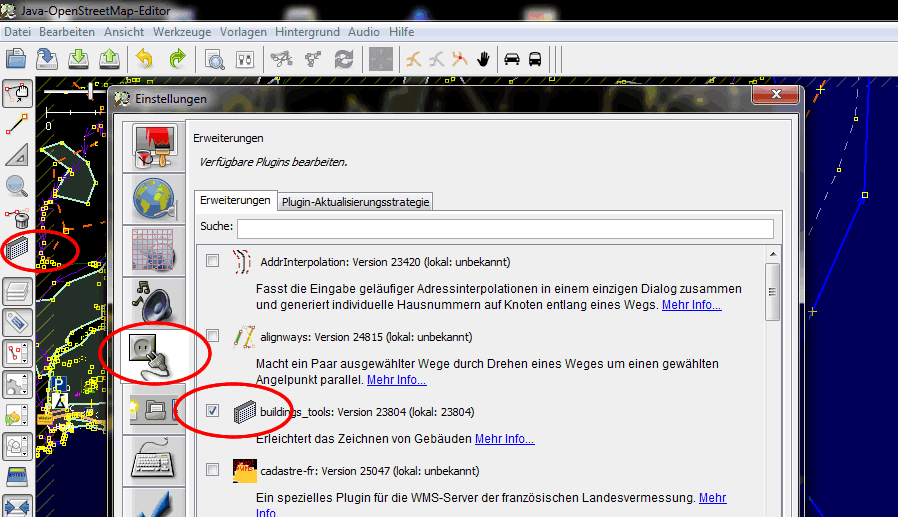Enable the AddrInterpolation plugin checkbox
Viewport: 898px width, 517px height.
(212, 261)
